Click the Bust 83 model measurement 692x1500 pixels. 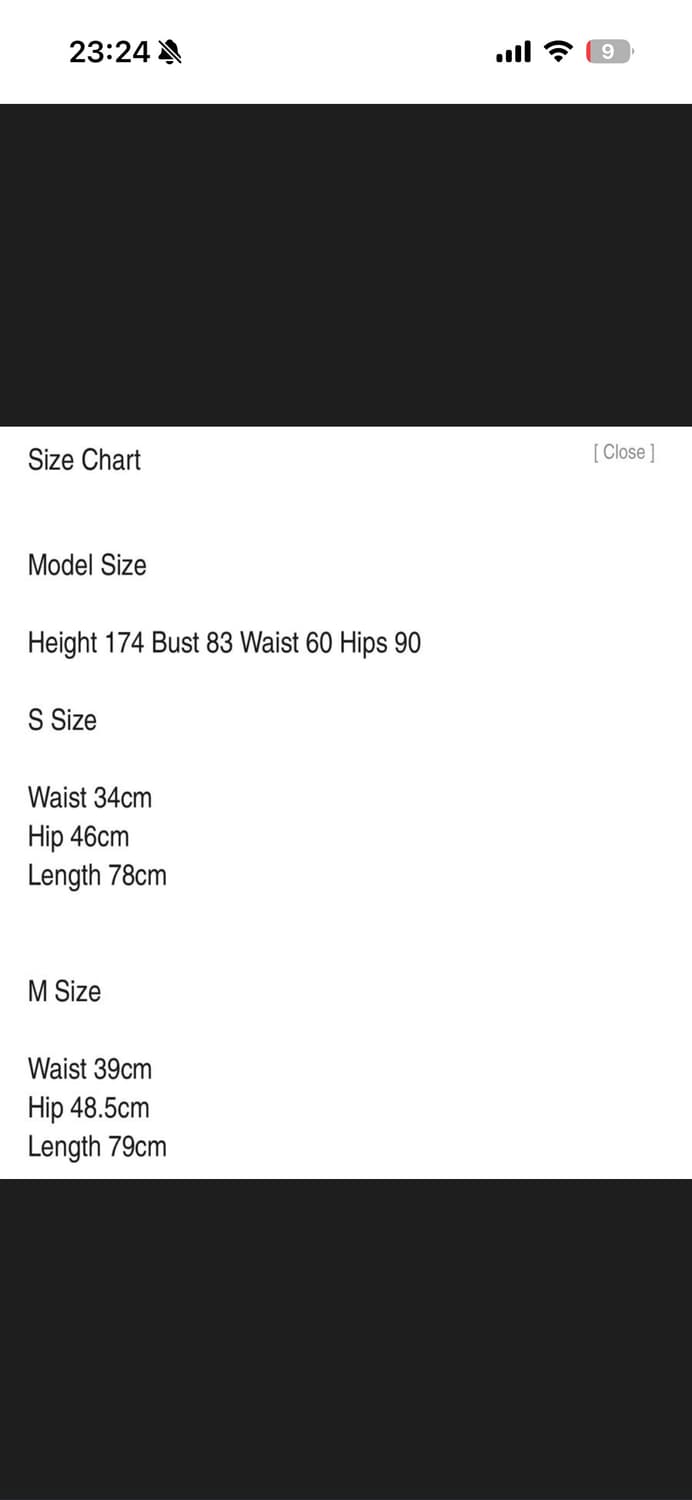pos(192,642)
